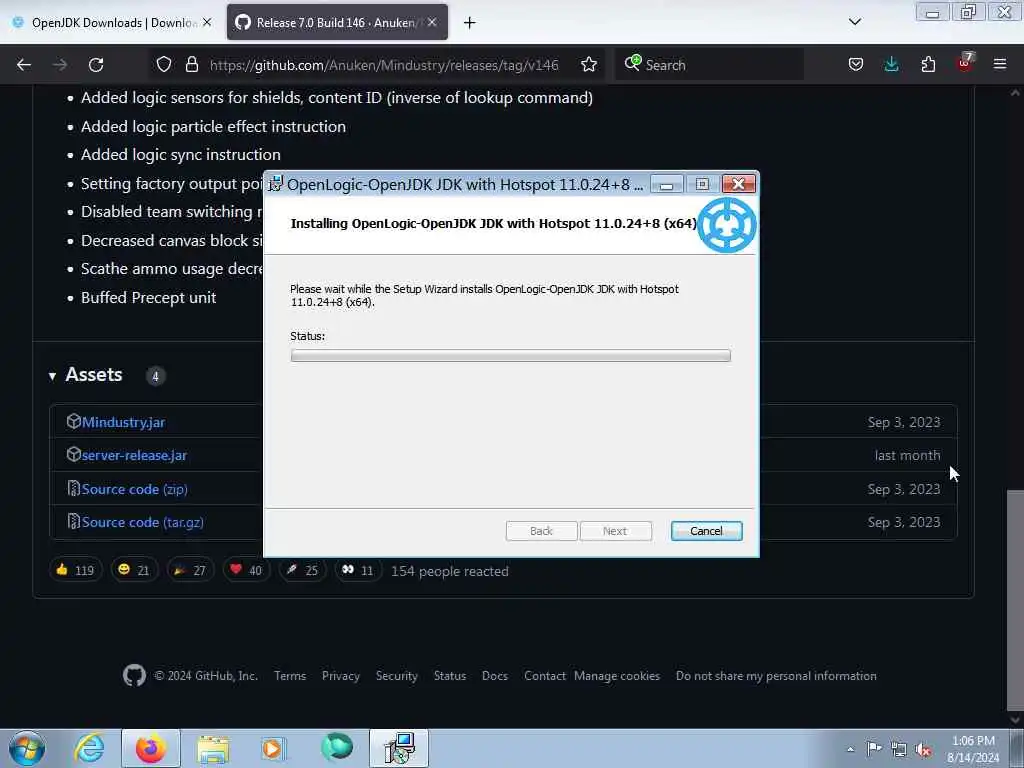Open Do not share my personal information
The width and height of the screenshot is (1024, 768).
tap(776, 676)
